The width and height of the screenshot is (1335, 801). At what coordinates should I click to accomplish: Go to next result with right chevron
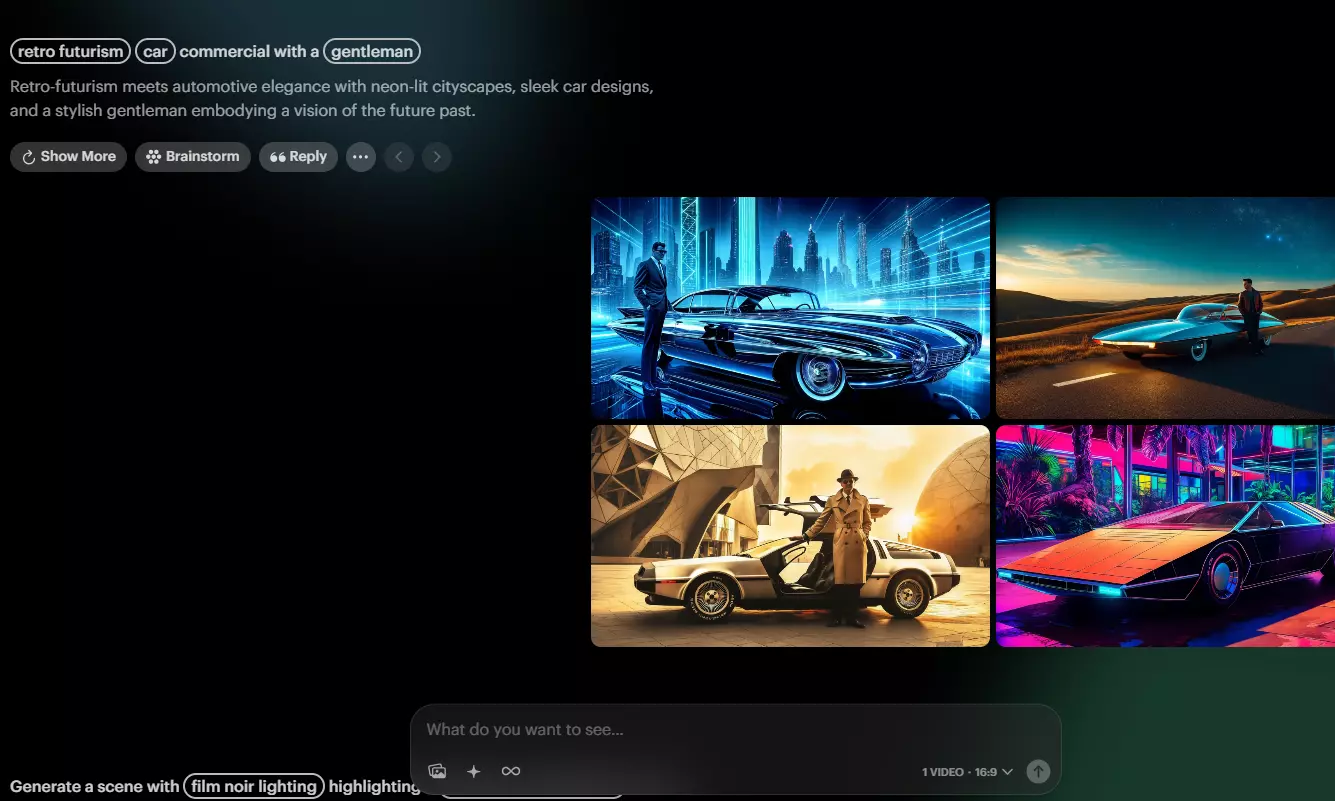click(437, 157)
